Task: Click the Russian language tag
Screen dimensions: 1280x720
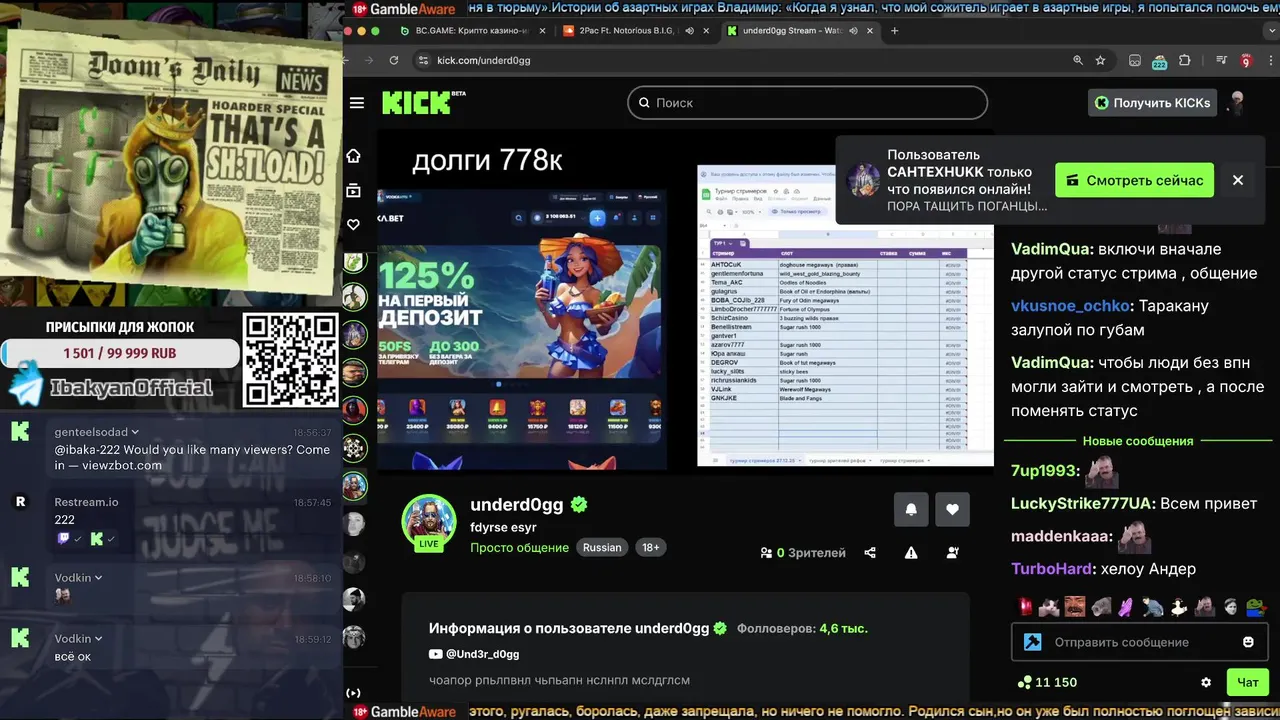Action: 602,547
